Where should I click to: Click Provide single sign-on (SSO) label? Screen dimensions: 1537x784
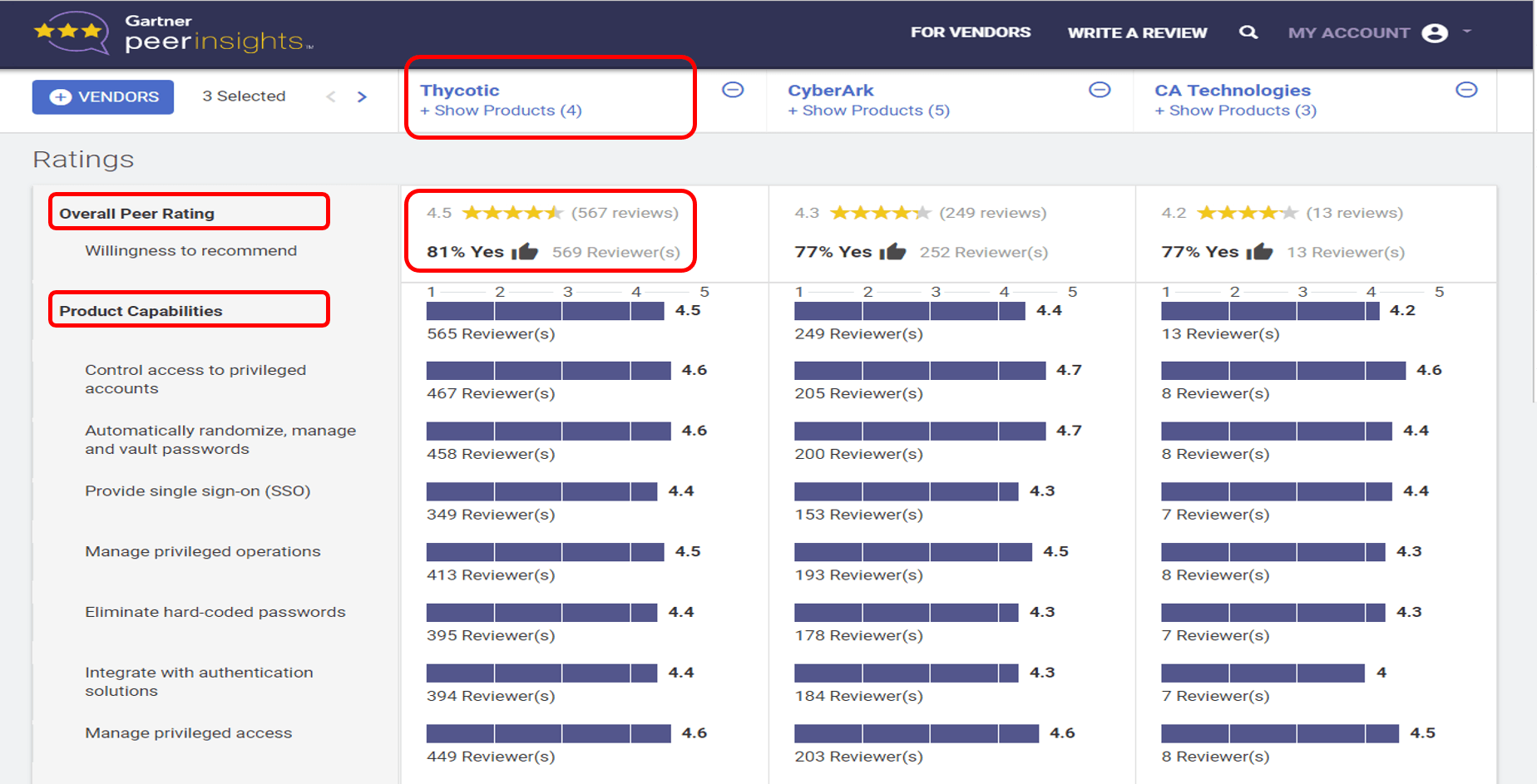[198, 491]
